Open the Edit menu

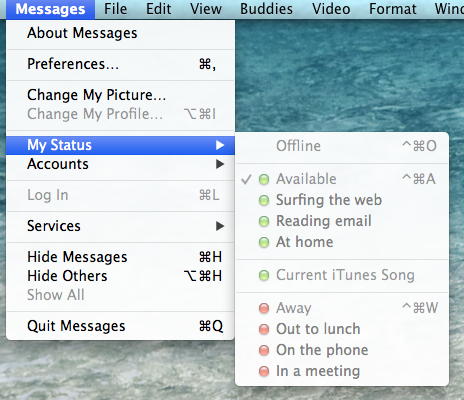tap(159, 9)
